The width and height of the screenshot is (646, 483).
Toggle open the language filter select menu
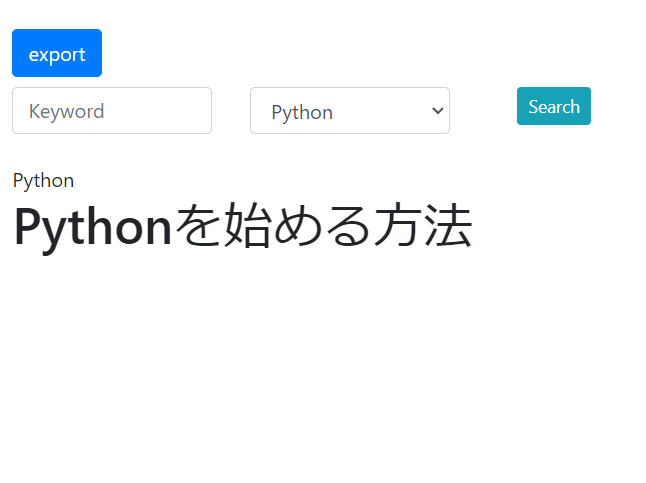349,111
